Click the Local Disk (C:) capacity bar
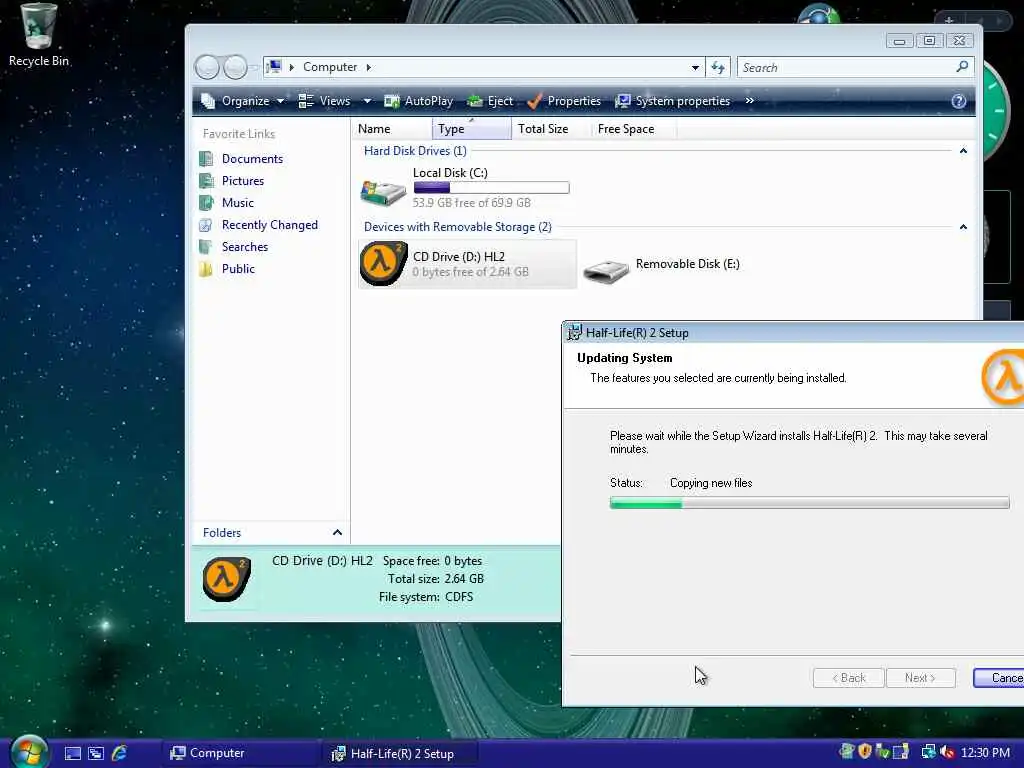Image resolution: width=1024 pixels, height=768 pixels. click(491, 188)
